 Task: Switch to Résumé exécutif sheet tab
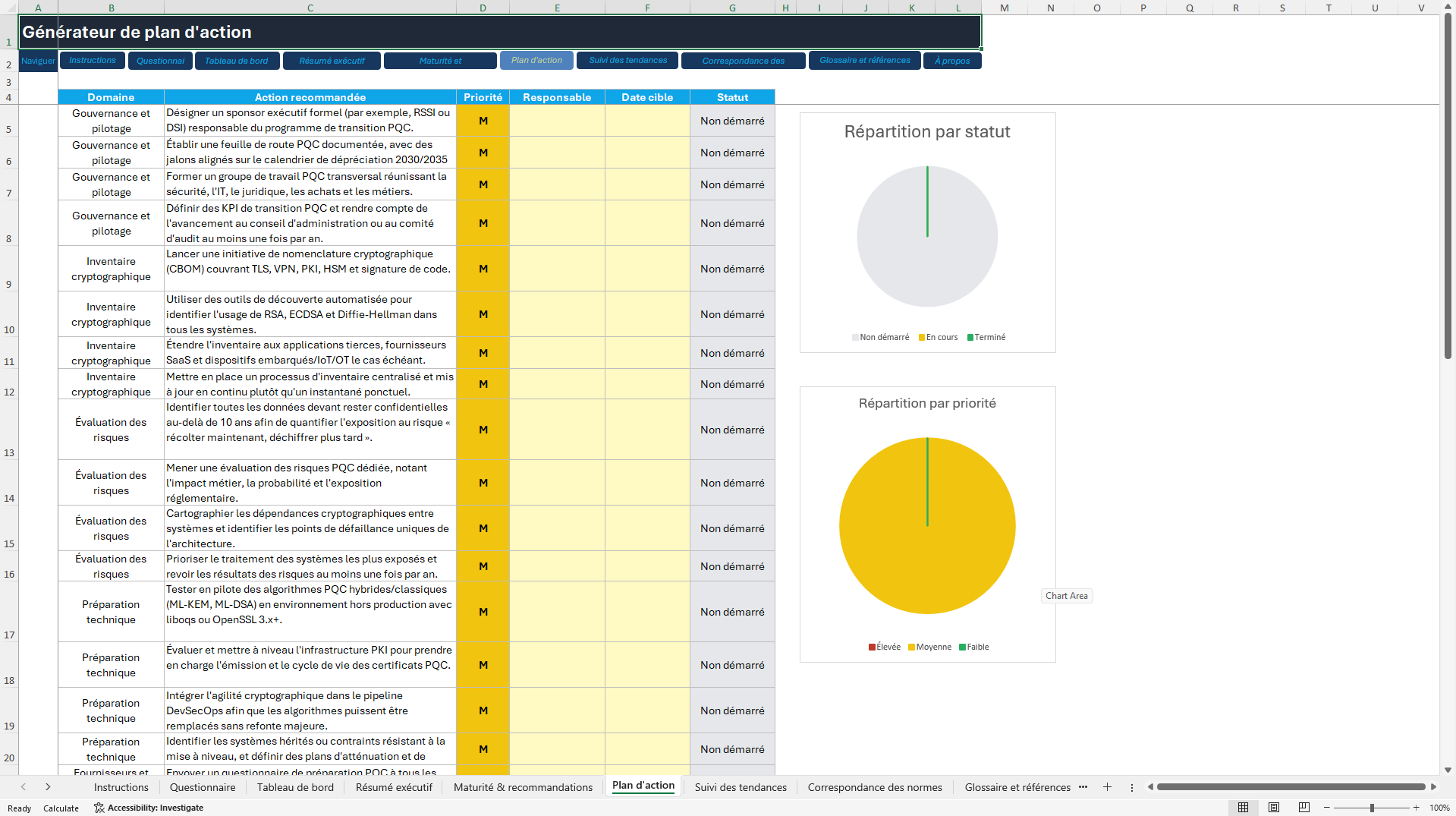coord(394,787)
